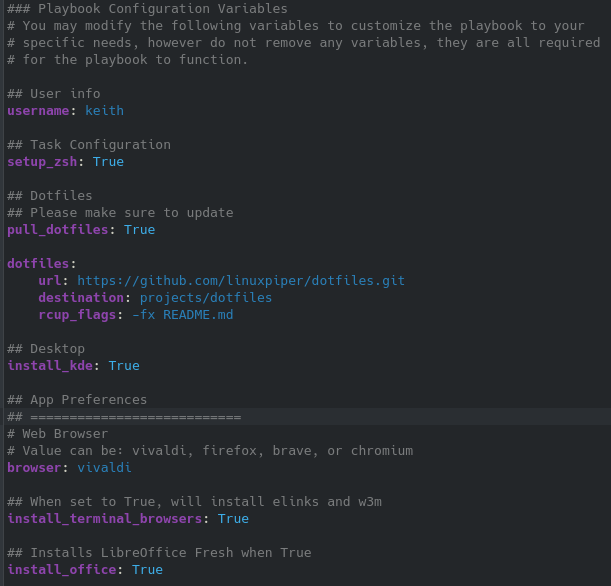611x586 pixels.
Task: Click the Task Configuration comment
Action: (89, 145)
